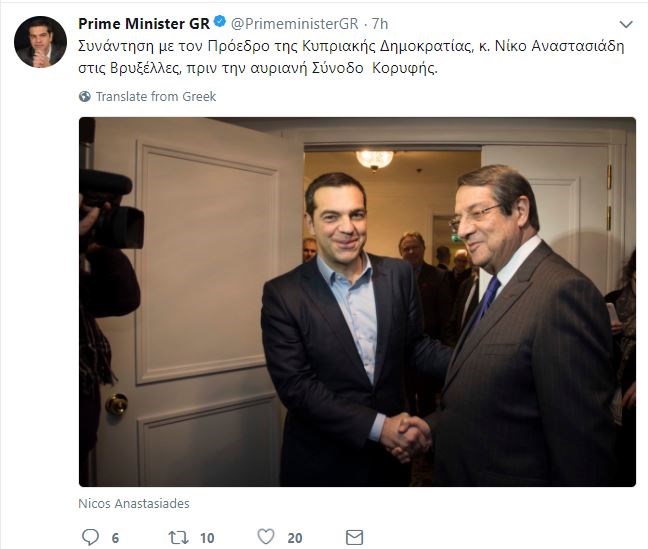The width and height of the screenshot is (648, 549).
Task: Click the reply count of 6
Action: 115,538
